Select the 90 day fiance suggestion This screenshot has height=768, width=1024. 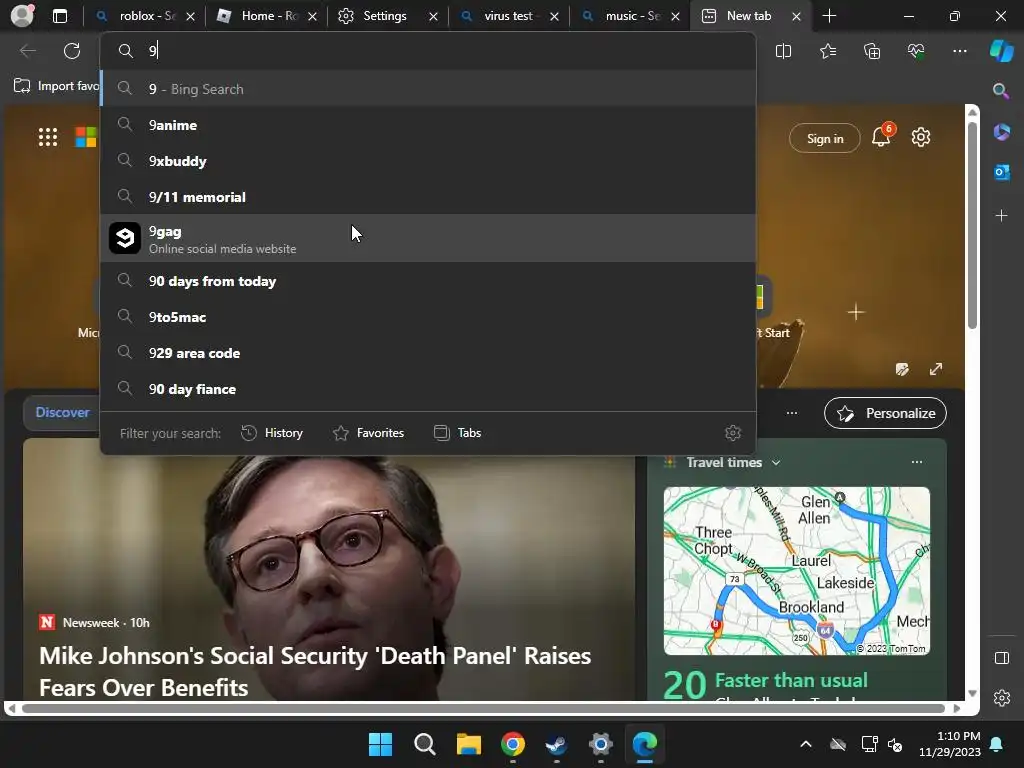[x=428, y=389]
